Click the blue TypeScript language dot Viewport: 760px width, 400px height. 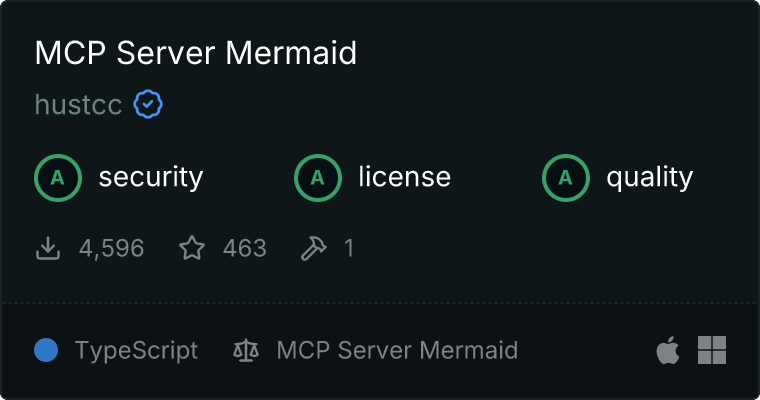click(46, 350)
